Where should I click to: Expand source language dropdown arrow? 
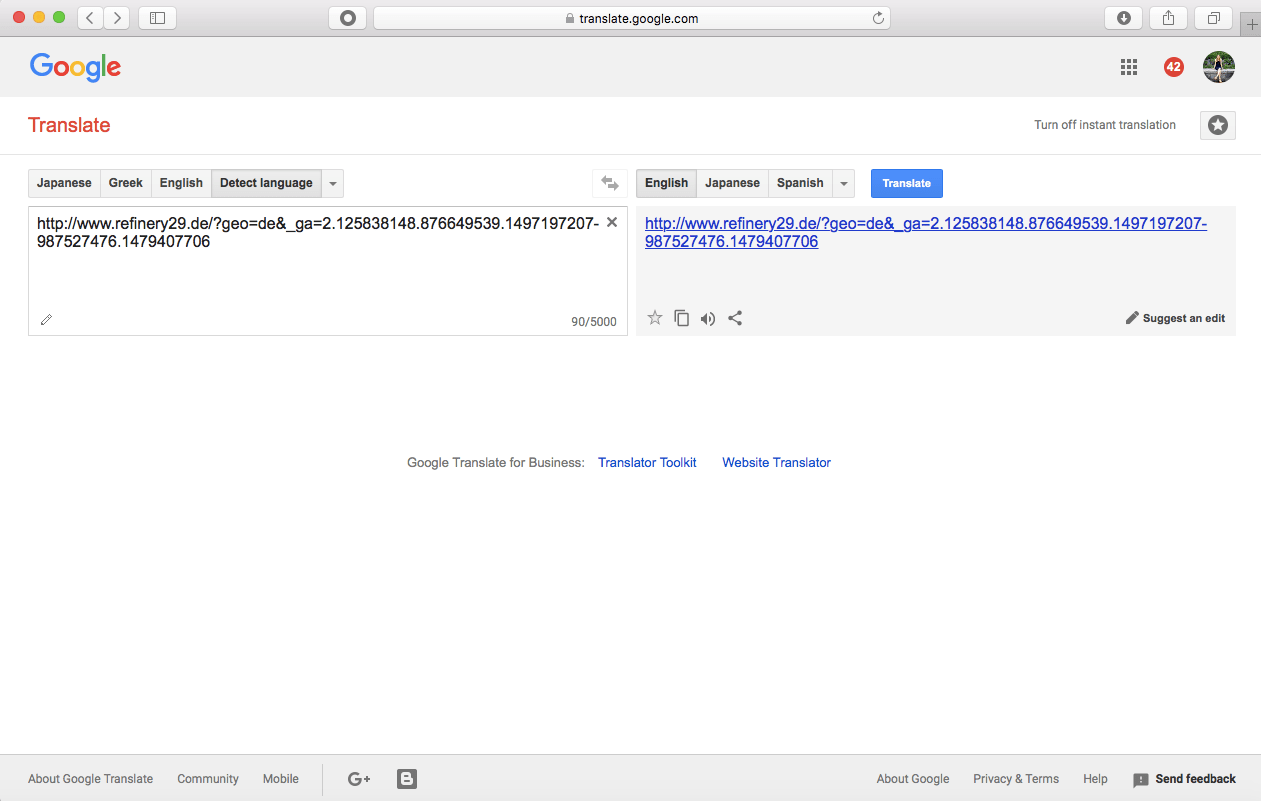(333, 183)
